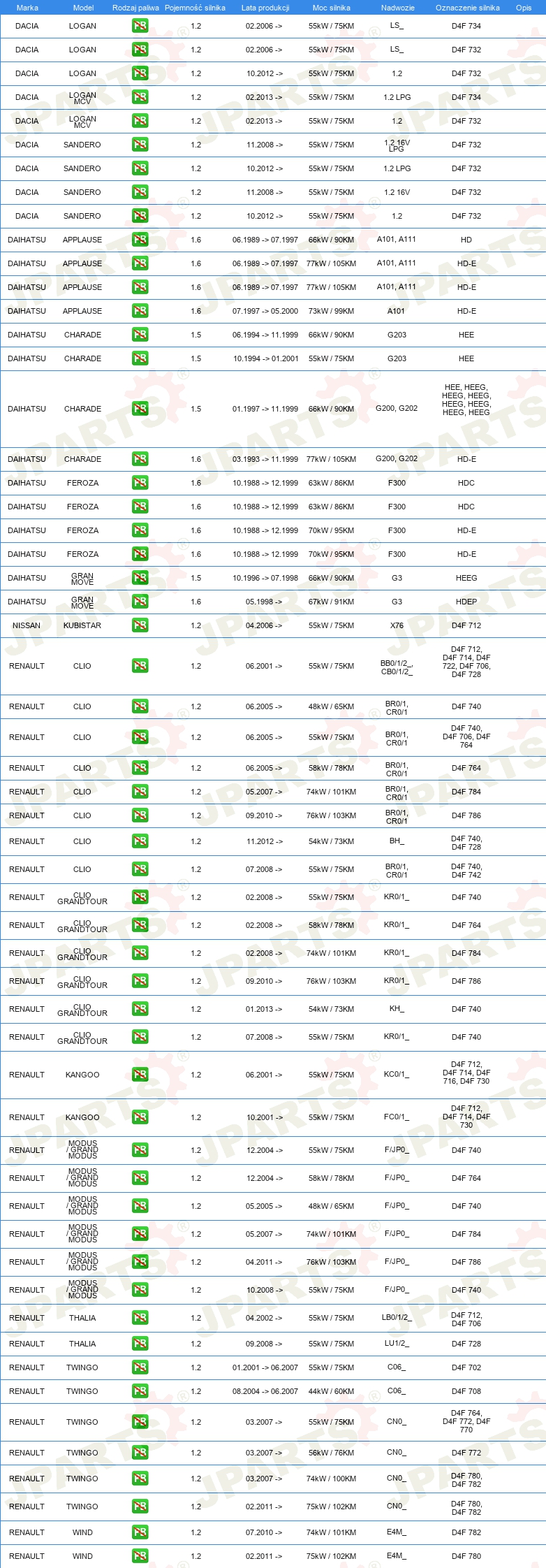Click the Model column header
Image resolution: width=546 pixels, height=1568 pixels.
coord(83,8)
